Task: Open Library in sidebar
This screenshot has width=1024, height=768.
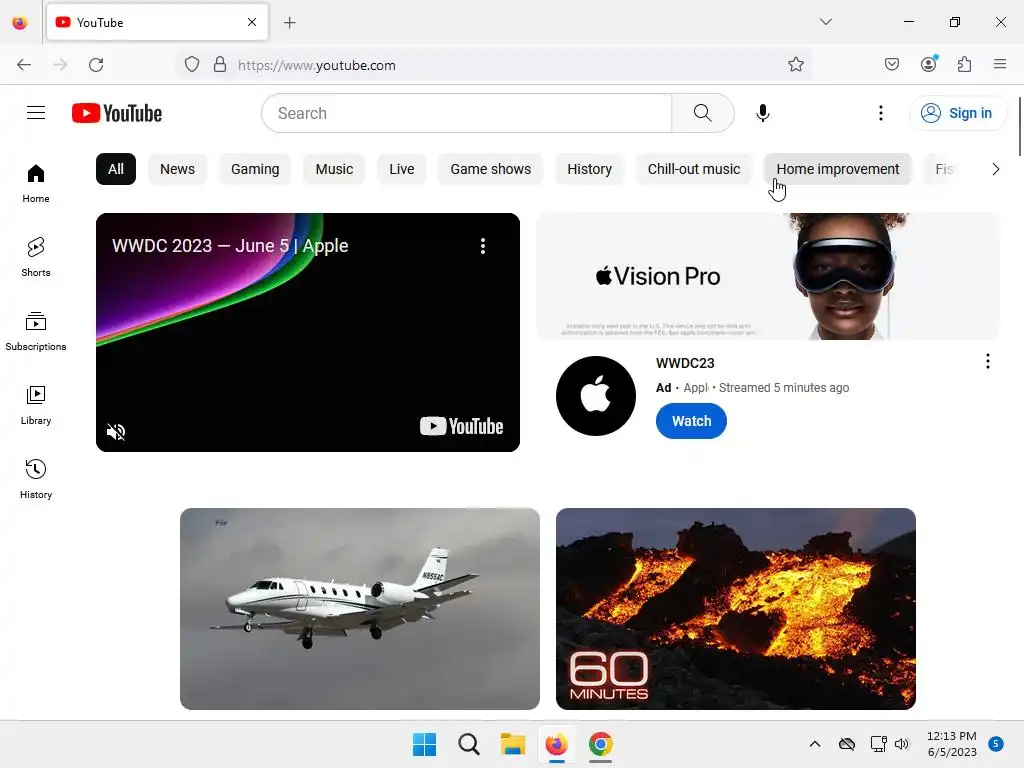Action: (36, 406)
